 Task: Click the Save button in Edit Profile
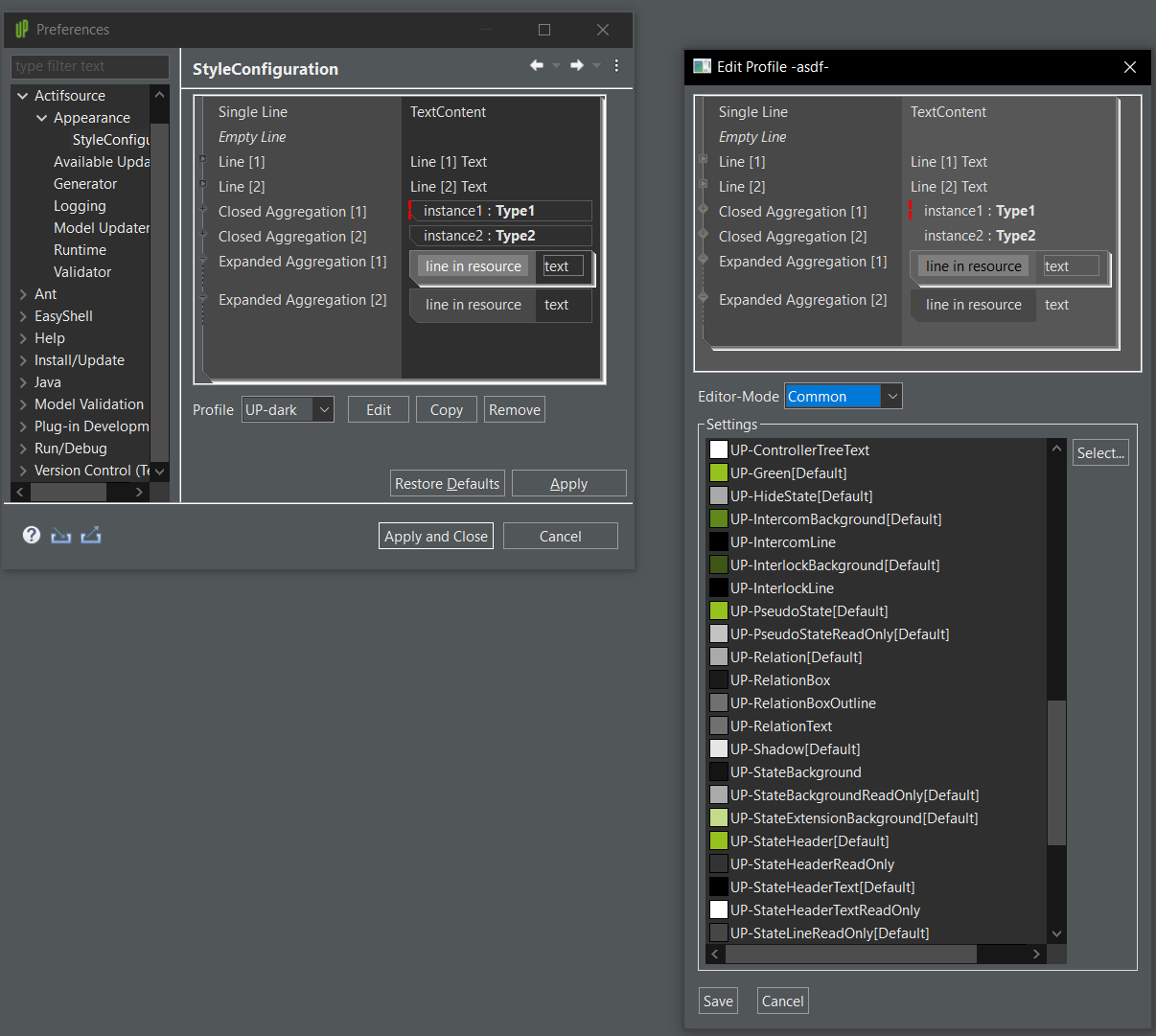[x=718, y=1001]
